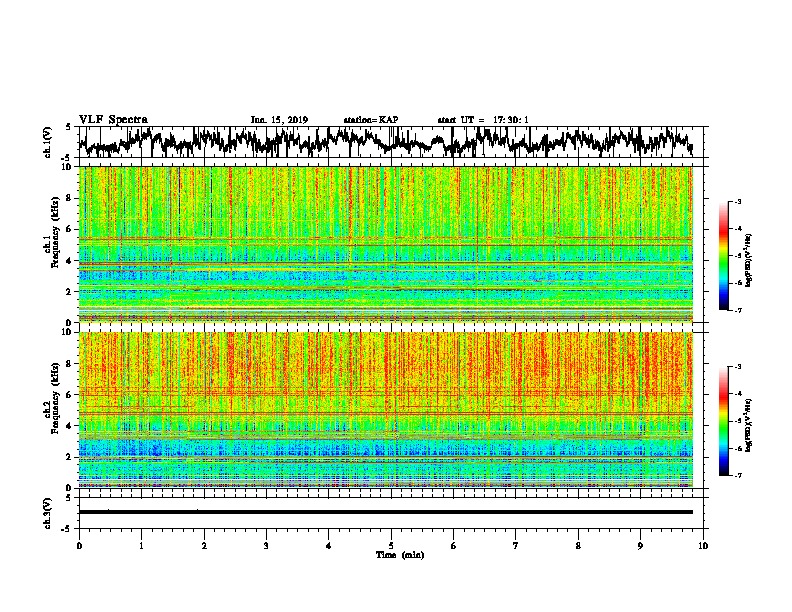
Task: Click the ch.2 color scale bar
Action: tap(723, 421)
